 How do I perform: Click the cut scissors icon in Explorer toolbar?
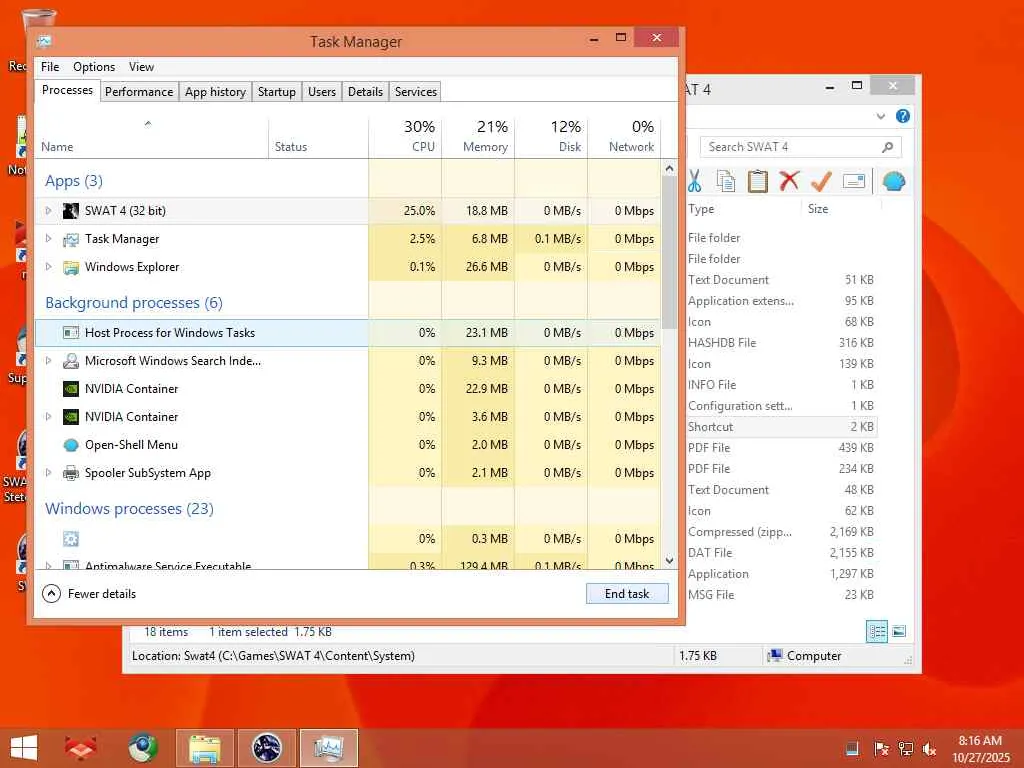pyautogui.click(x=694, y=181)
